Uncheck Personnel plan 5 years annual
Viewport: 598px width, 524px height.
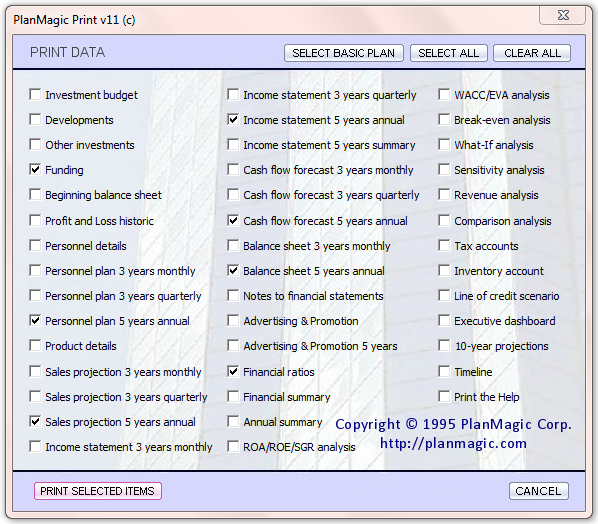35,320
